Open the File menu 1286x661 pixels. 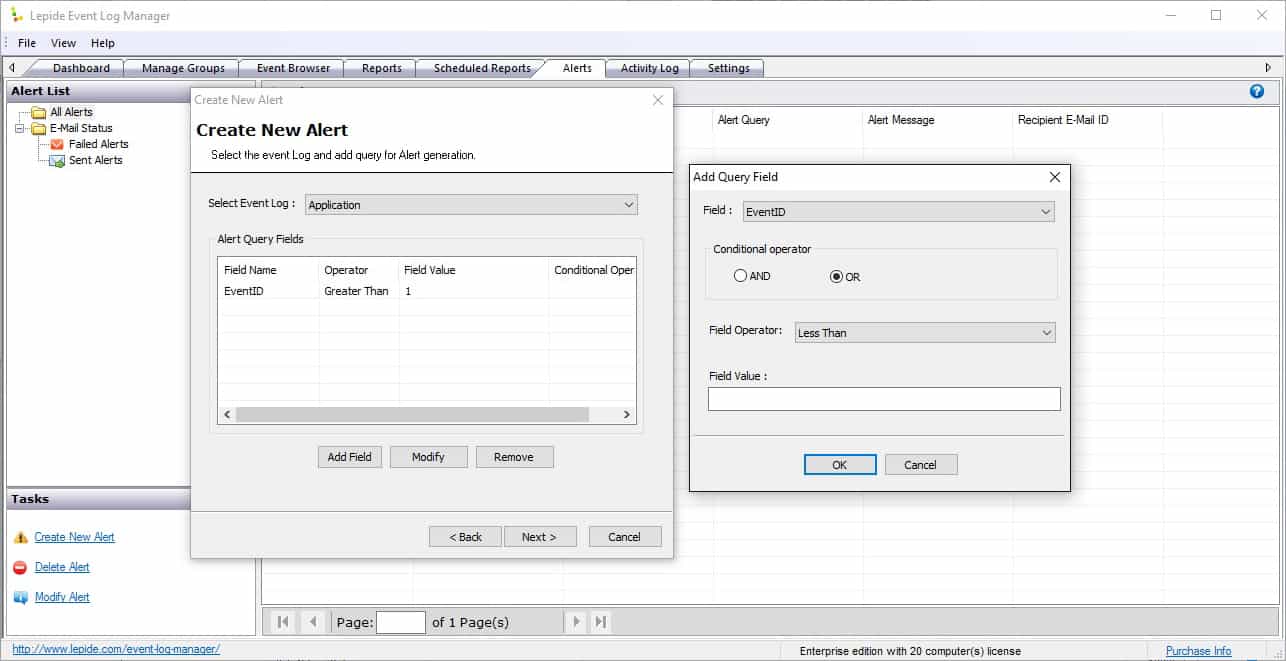tap(27, 43)
